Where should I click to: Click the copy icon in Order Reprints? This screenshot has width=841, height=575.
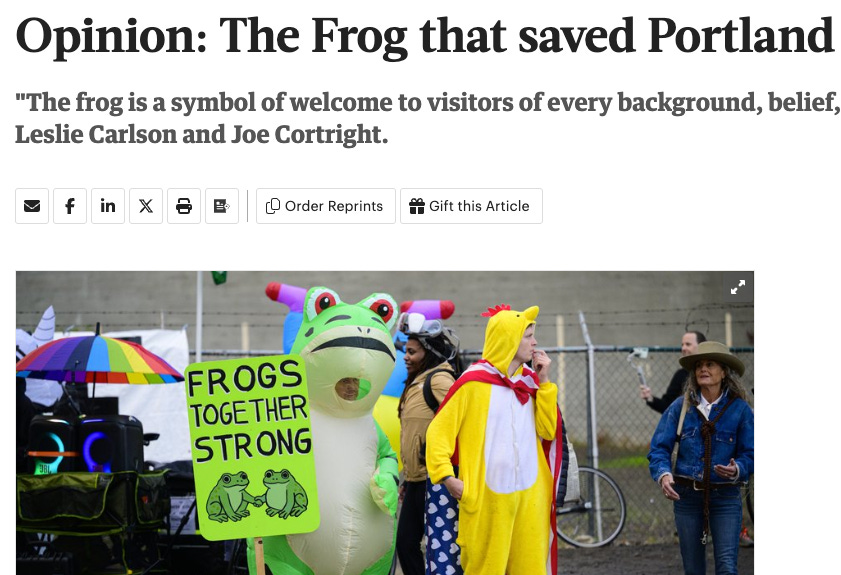tap(273, 206)
